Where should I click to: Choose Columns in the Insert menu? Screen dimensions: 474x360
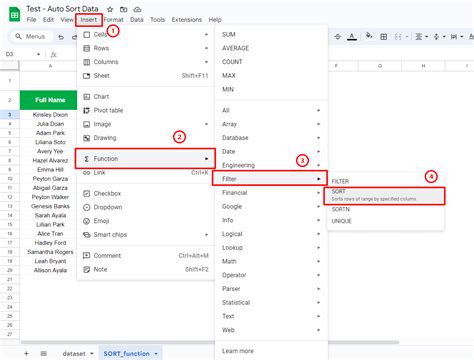click(146, 62)
